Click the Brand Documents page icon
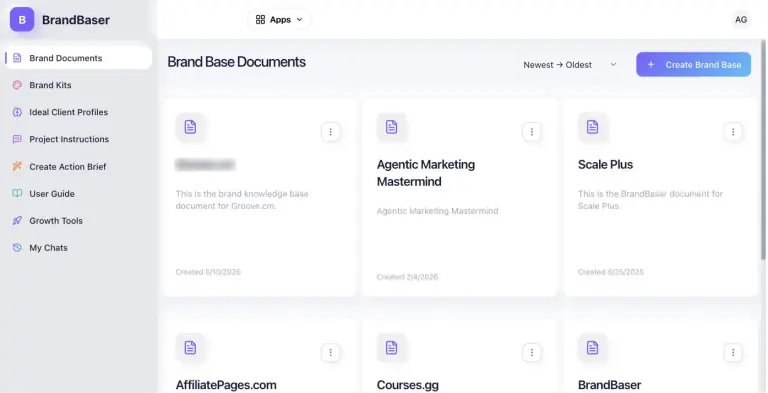This screenshot has height=393, width=768. pyautogui.click(x=17, y=58)
